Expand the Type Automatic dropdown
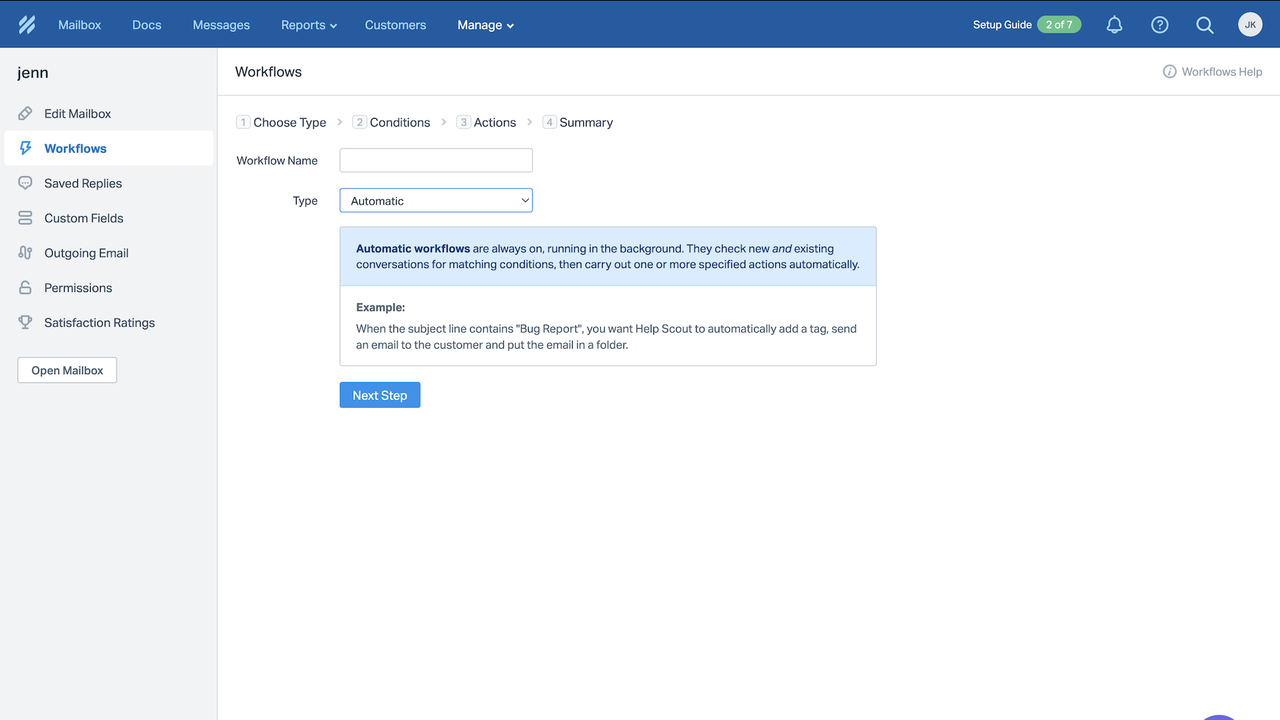 coord(436,201)
